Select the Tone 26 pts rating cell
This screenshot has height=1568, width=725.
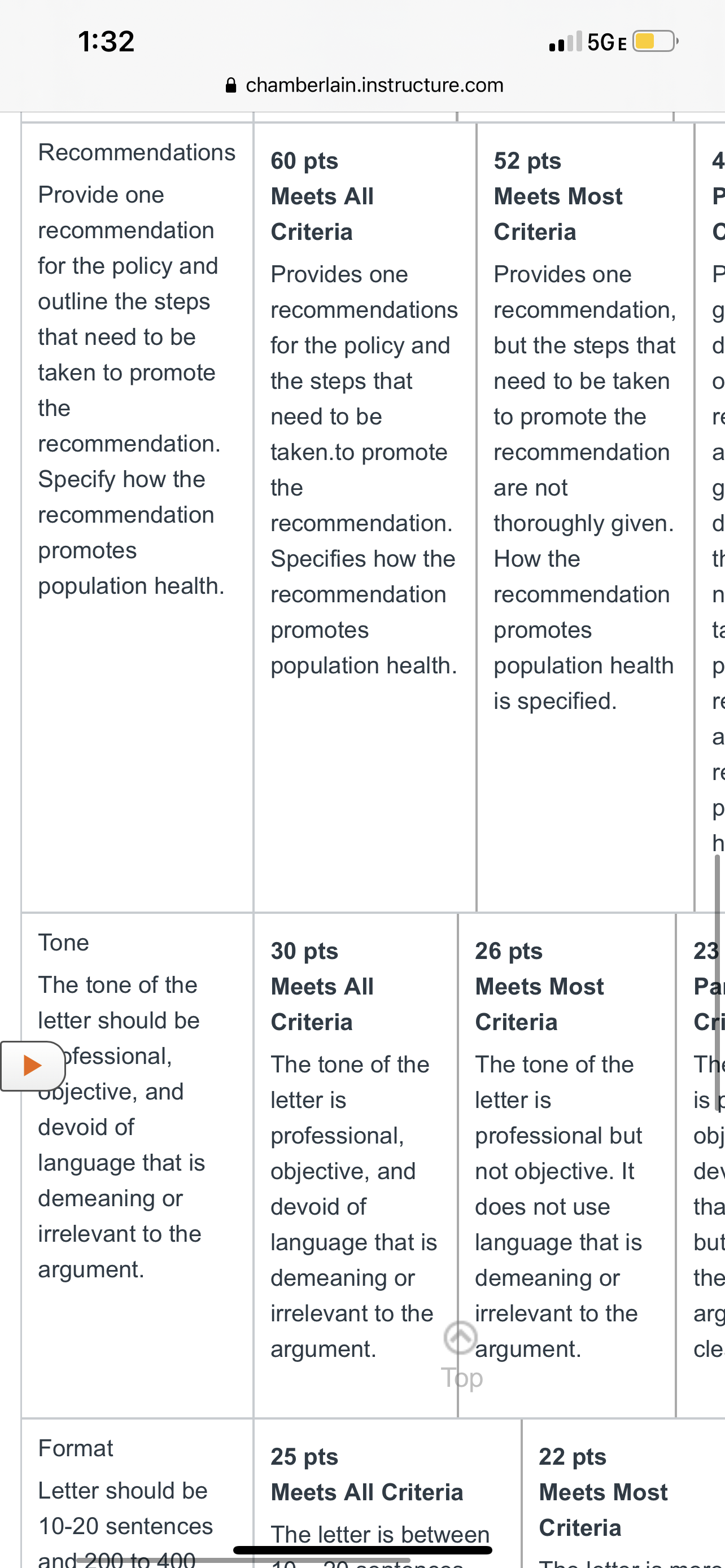tap(567, 1165)
